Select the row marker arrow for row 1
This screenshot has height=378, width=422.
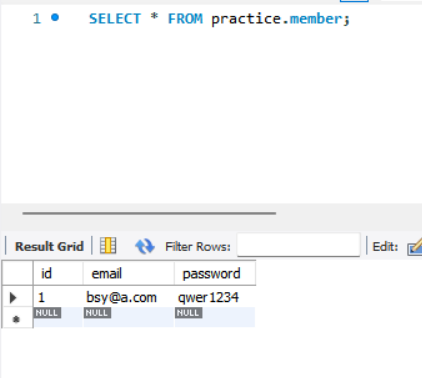[13, 297]
